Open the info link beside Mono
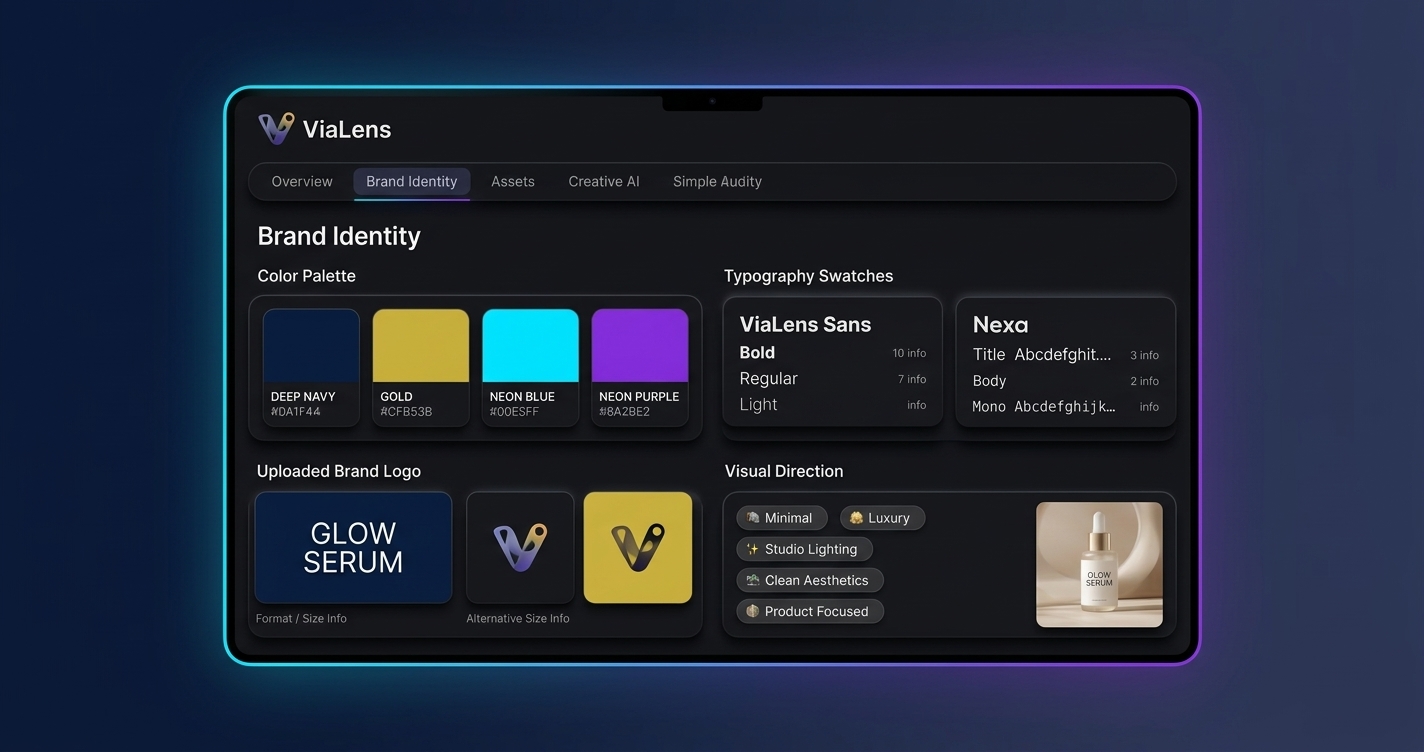Image resolution: width=1424 pixels, height=752 pixels. (1149, 407)
